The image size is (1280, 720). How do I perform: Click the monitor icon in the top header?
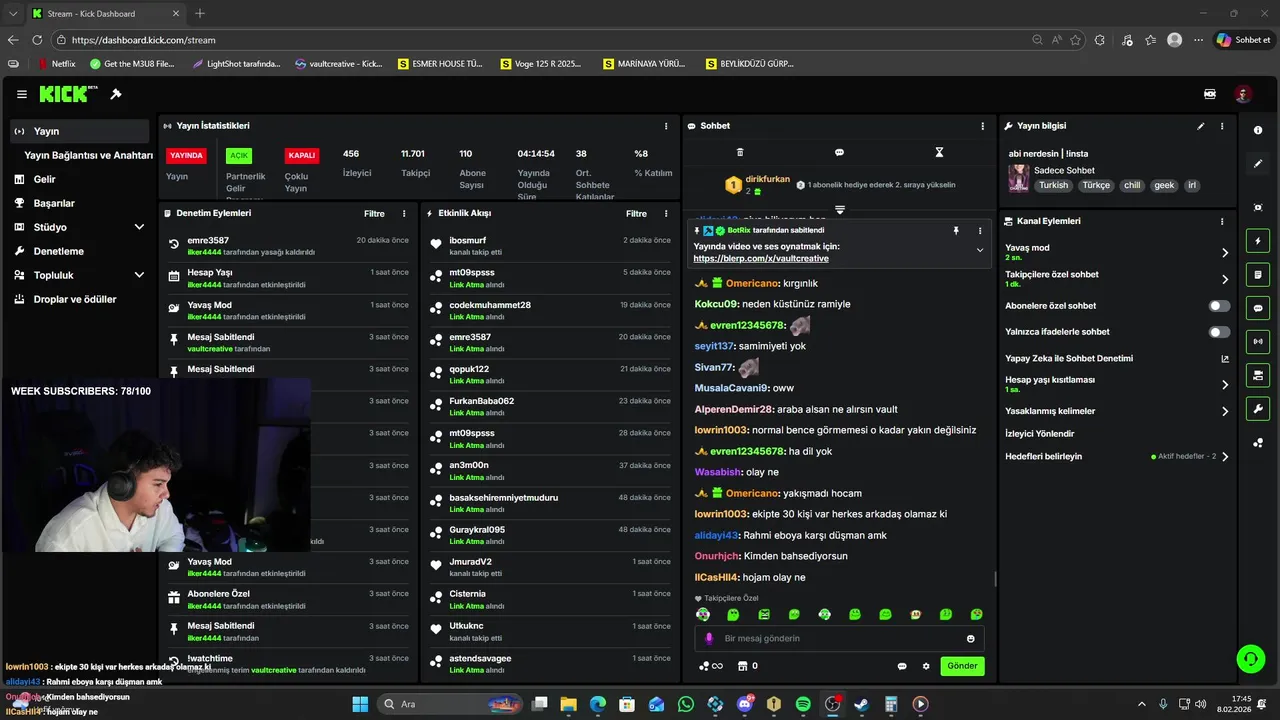1210,94
